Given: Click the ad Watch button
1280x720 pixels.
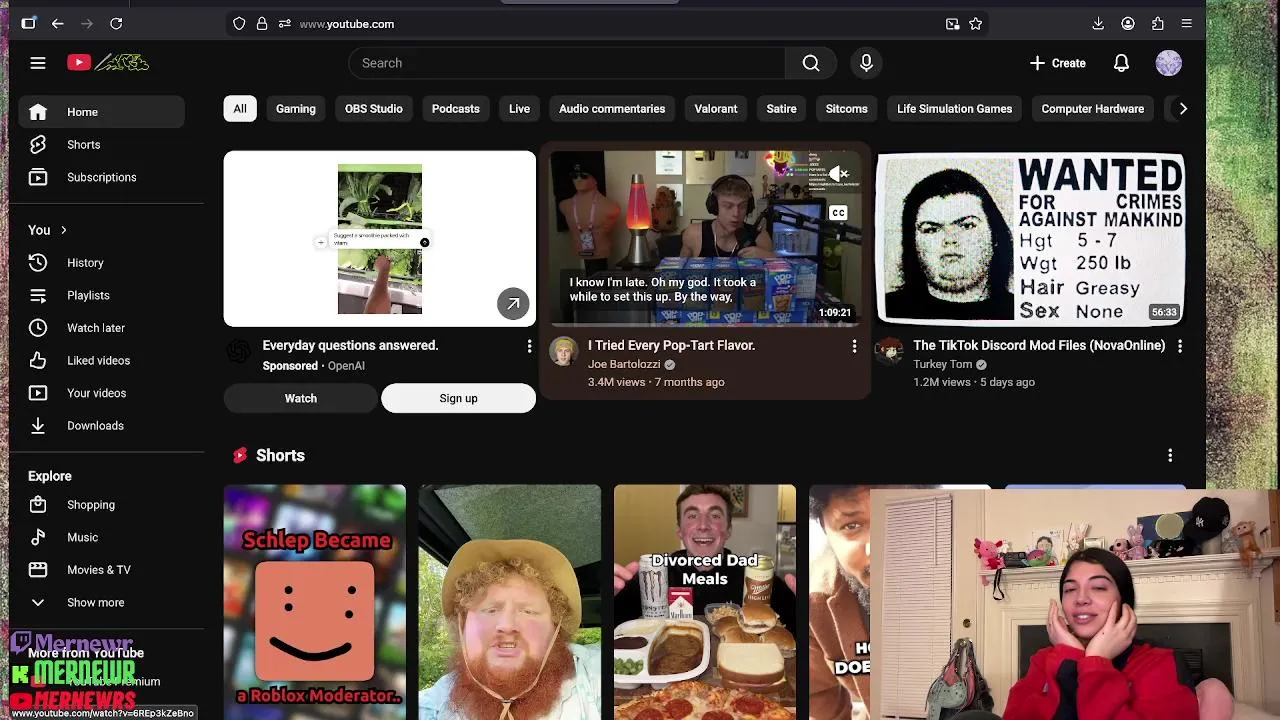Looking at the screenshot, I should [300, 398].
